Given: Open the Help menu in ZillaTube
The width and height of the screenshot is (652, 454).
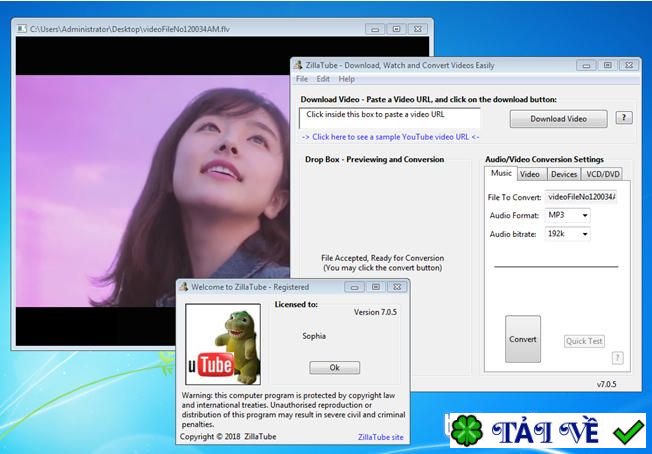Looking at the screenshot, I should click(x=346, y=79).
